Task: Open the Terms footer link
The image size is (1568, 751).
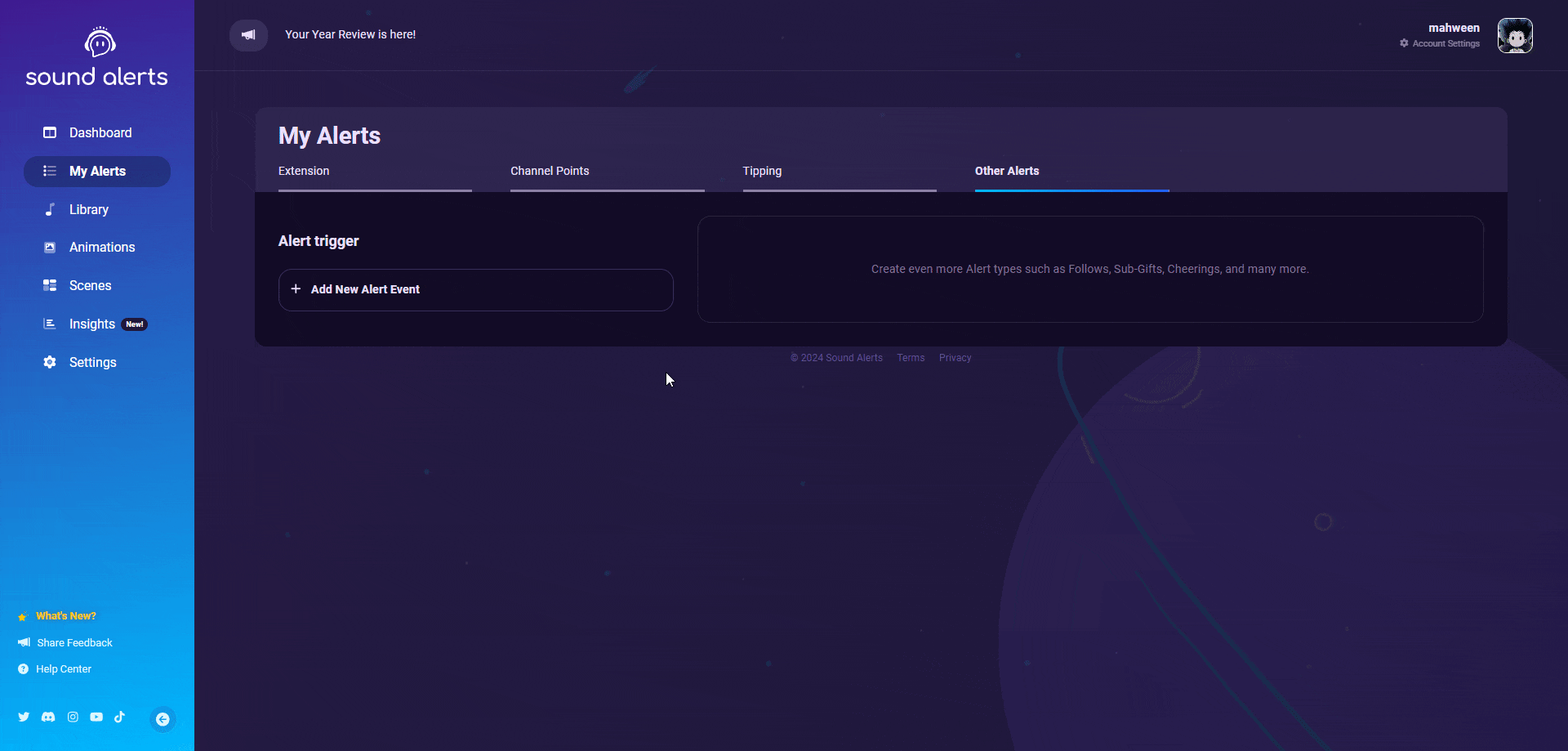Action: 911,358
